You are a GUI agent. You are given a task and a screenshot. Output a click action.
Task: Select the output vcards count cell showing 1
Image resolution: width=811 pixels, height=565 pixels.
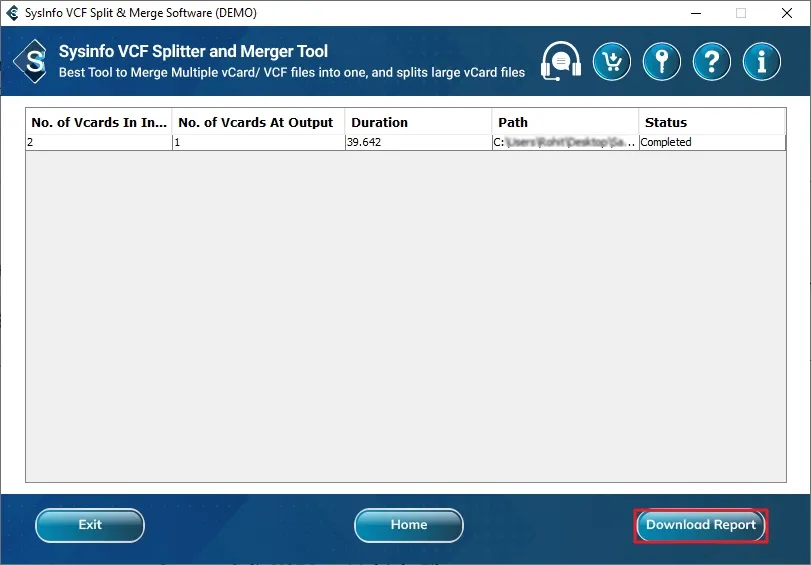[258, 142]
